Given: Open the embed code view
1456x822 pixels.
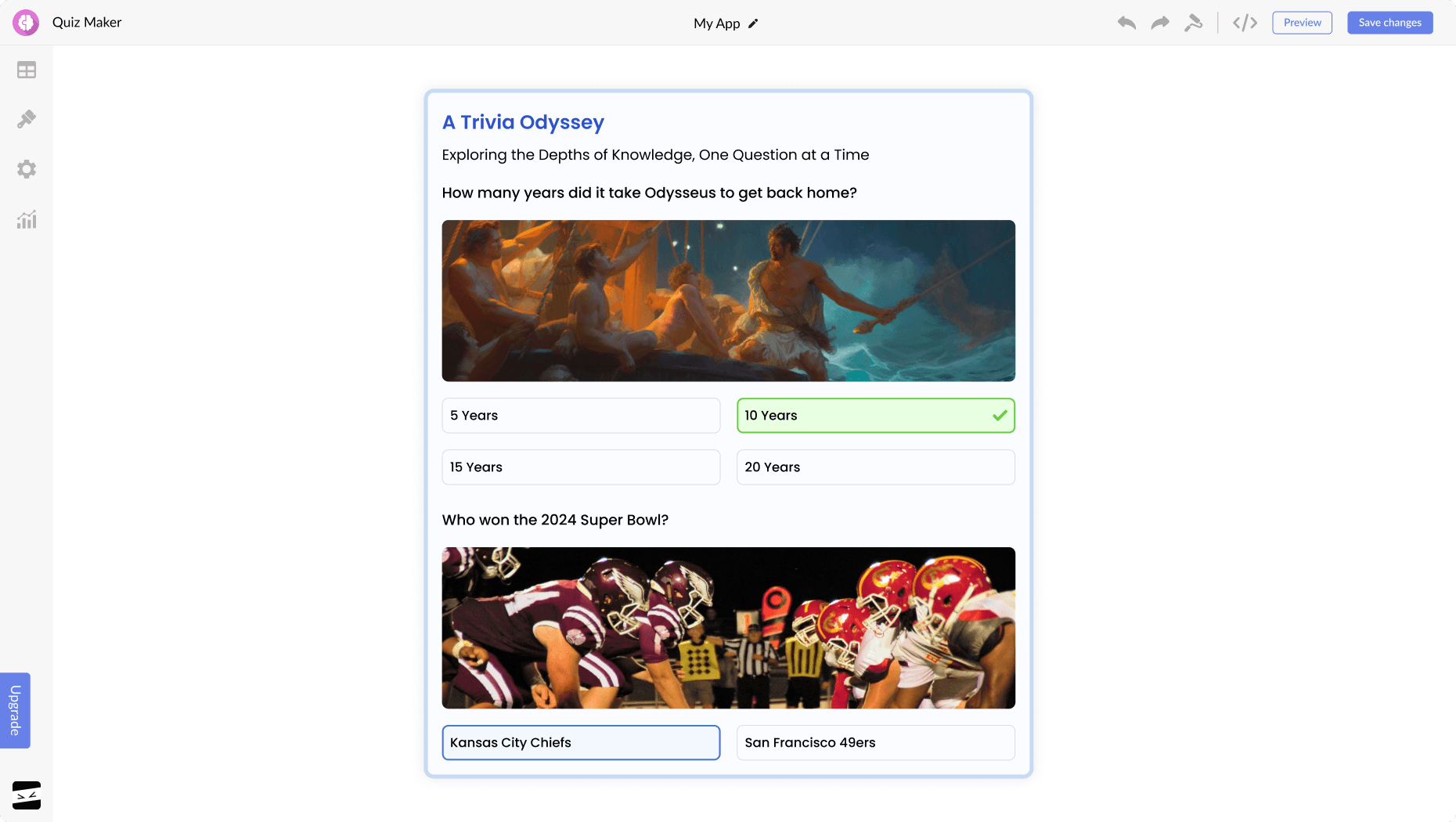Looking at the screenshot, I should pyautogui.click(x=1244, y=23).
